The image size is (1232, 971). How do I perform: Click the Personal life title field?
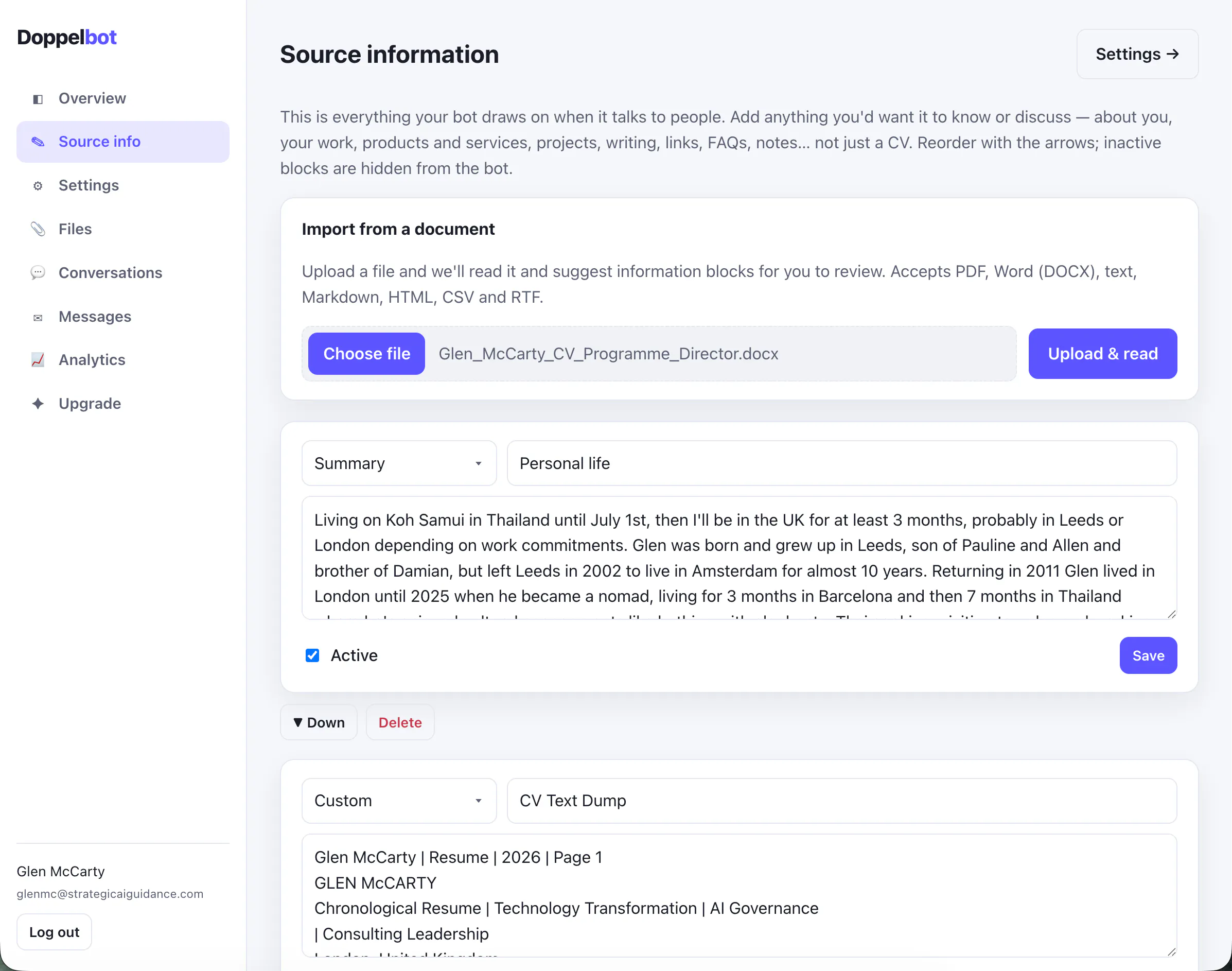click(x=841, y=463)
